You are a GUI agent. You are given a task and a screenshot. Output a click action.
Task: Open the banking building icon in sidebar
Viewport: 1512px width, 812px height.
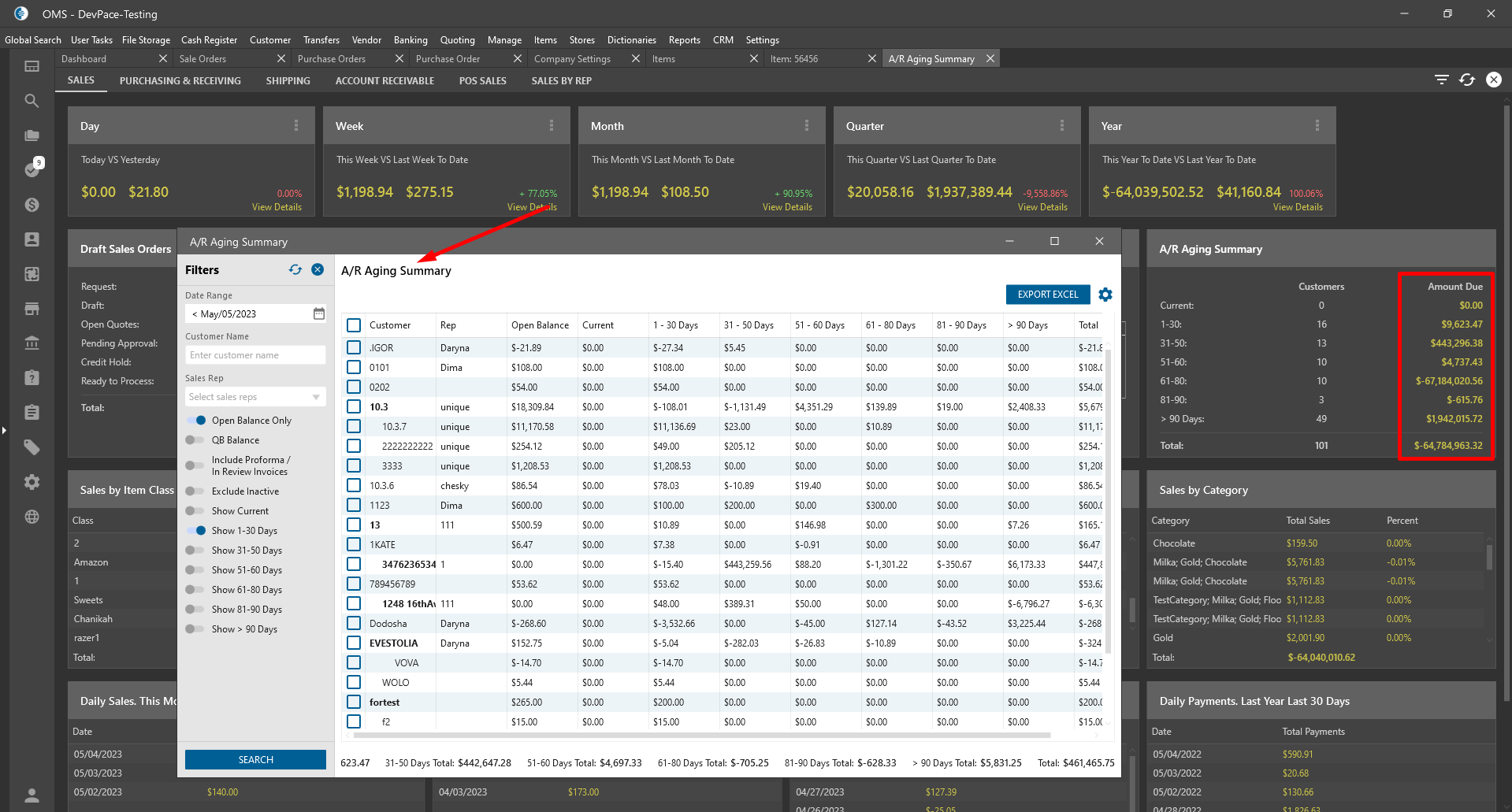[x=32, y=343]
